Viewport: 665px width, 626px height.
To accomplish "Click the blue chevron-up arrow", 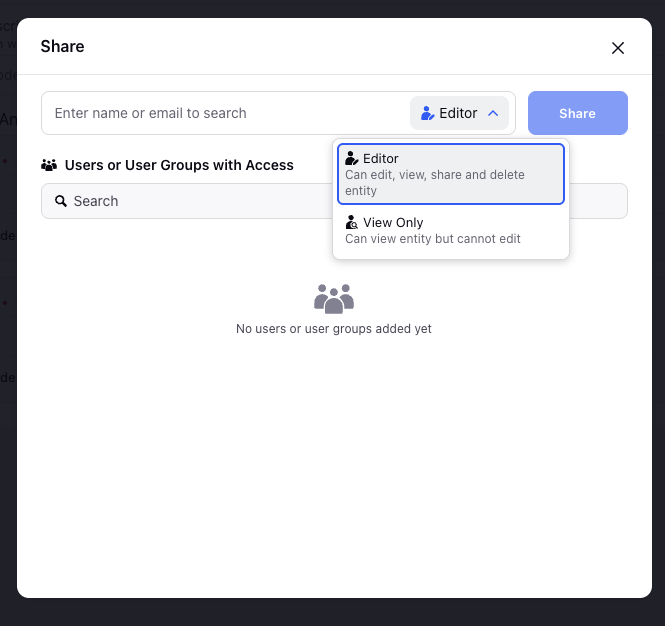I will [x=493, y=113].
